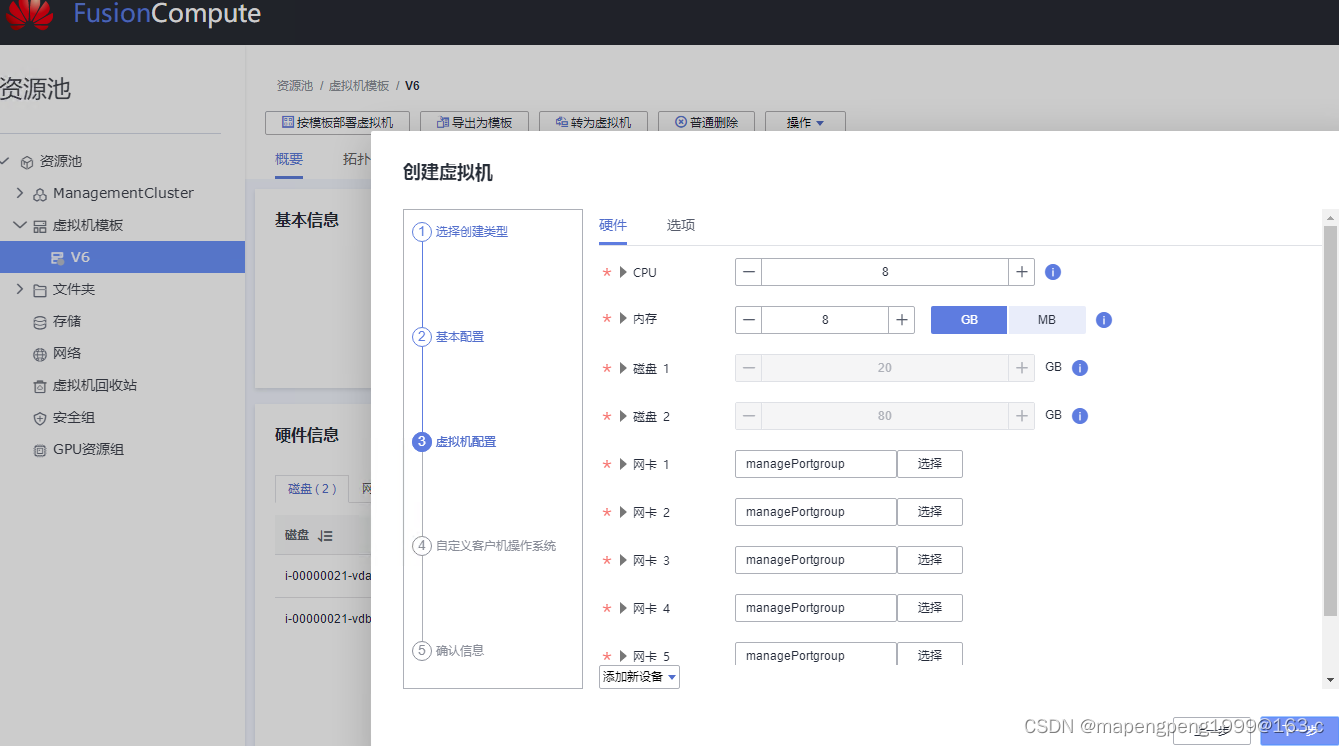The width and height of the screenshot is (1339, 746).
Task: Decrease memory with minus button
Action: 749,320
